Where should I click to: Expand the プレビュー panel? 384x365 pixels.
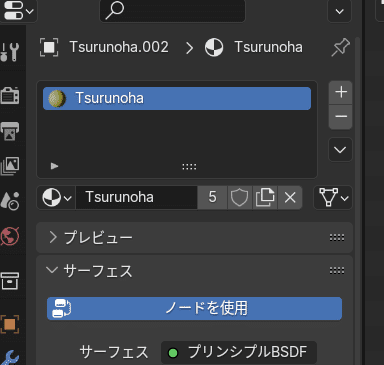tap(53, 237)
